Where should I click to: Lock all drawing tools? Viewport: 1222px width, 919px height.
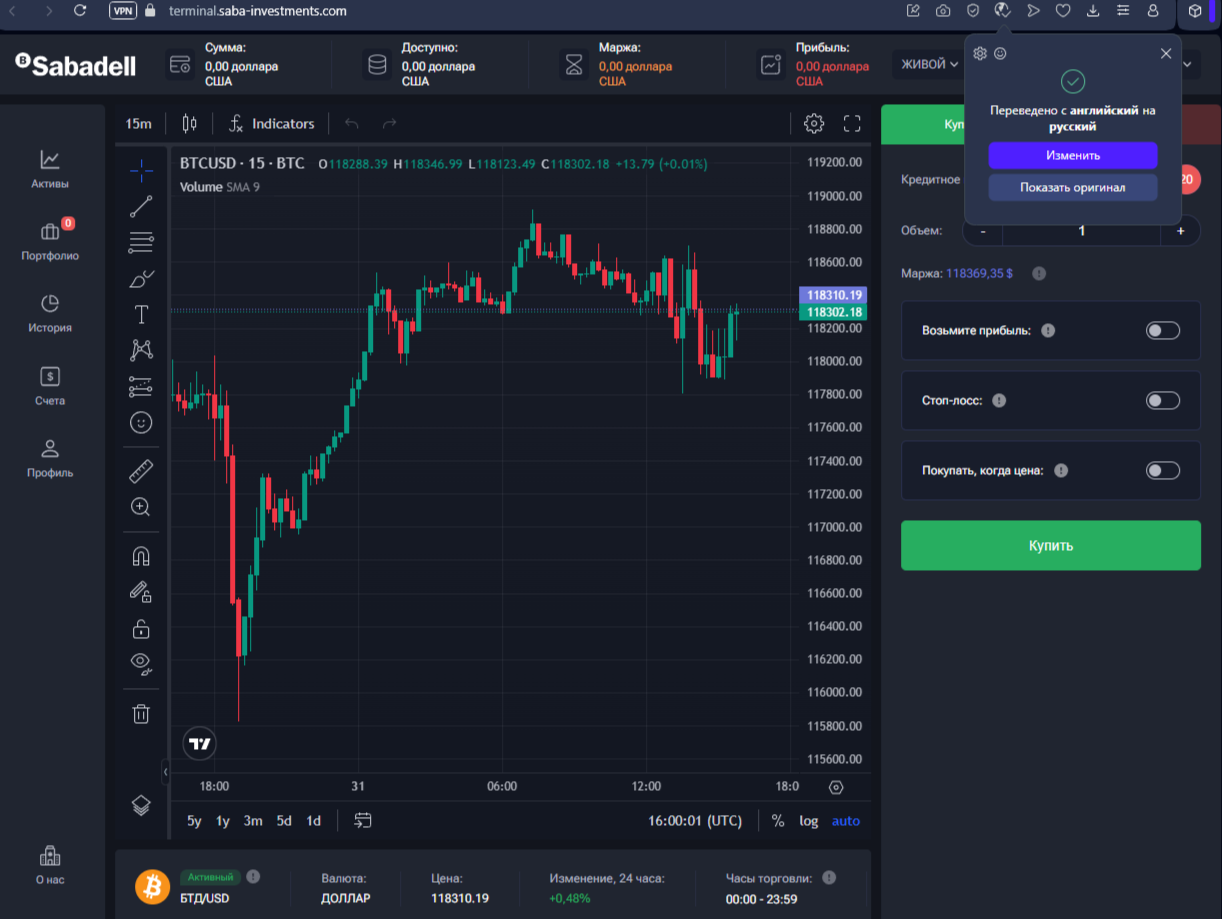[141, 629]
